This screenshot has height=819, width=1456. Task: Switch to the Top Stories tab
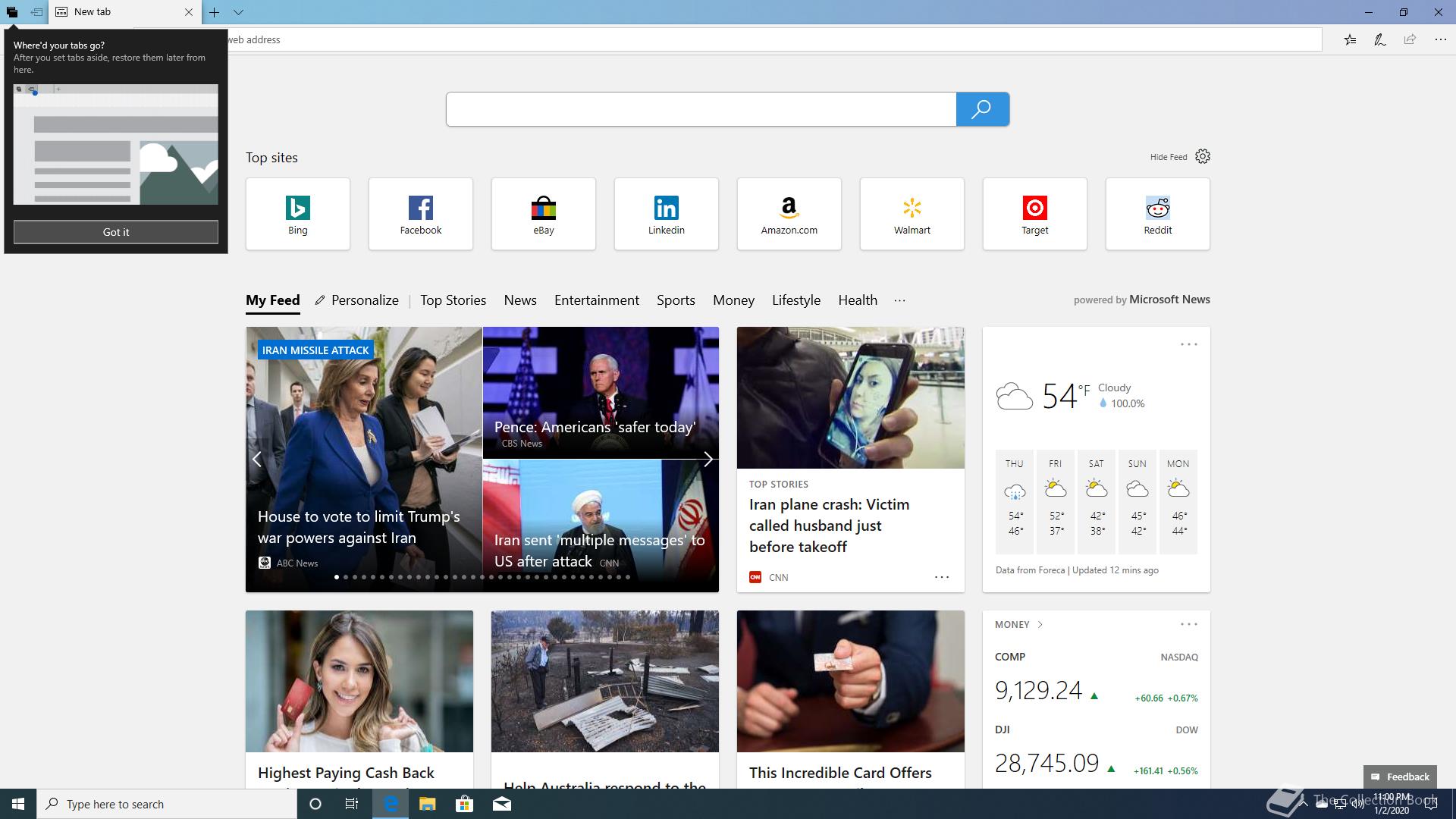pyautogui.click(x=453, y=300)
